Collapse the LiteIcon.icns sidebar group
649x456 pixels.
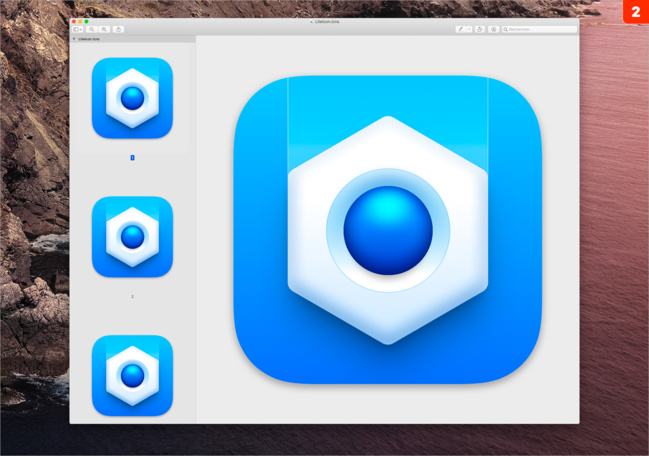pos(74,39)
